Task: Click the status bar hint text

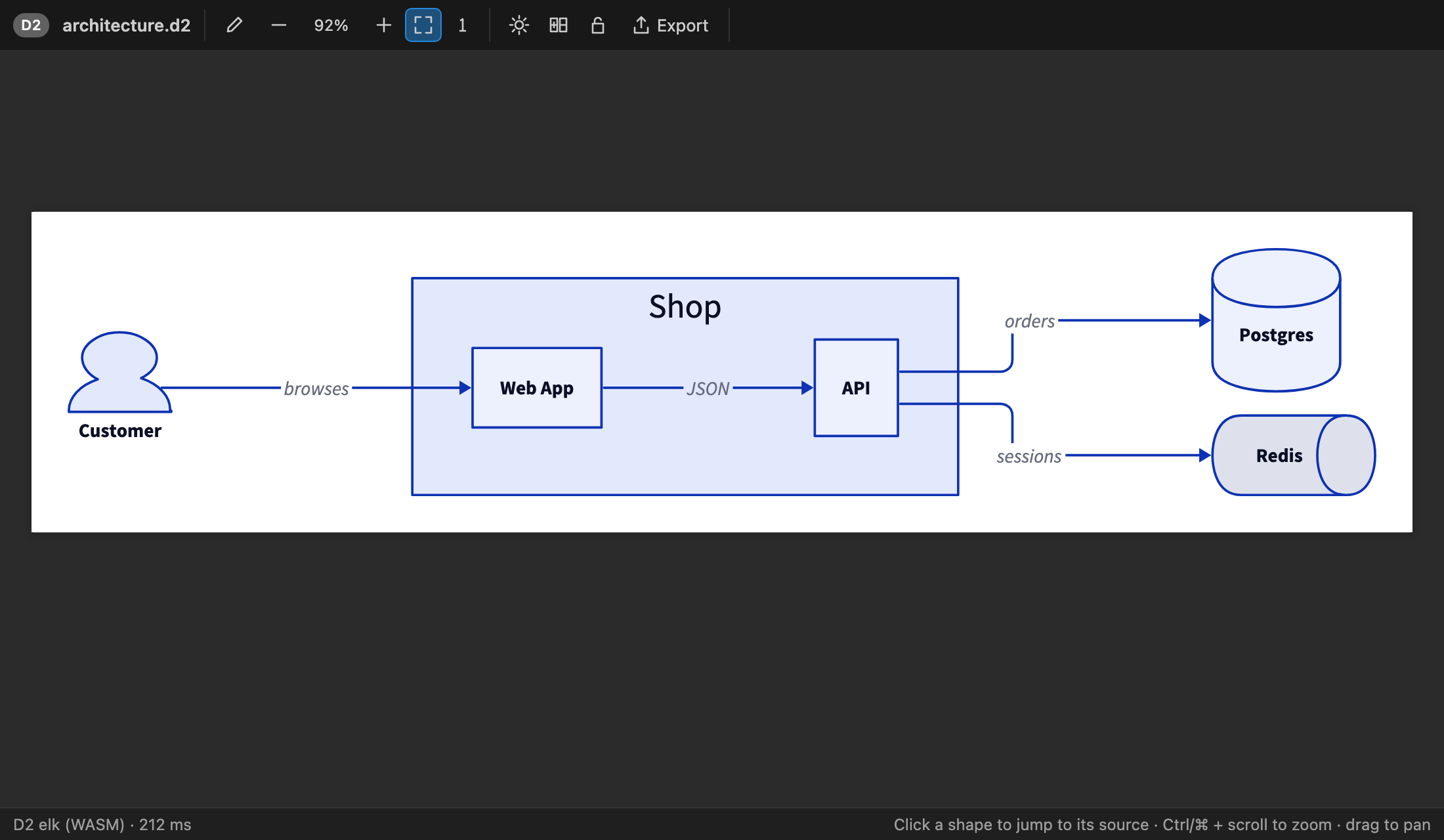Action: (x=1162, y=824)
